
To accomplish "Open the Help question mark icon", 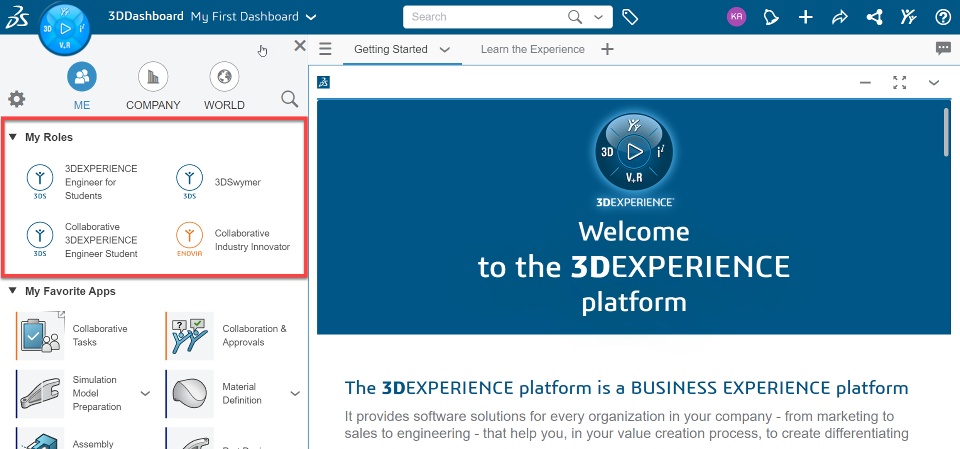I will point(943,17).
